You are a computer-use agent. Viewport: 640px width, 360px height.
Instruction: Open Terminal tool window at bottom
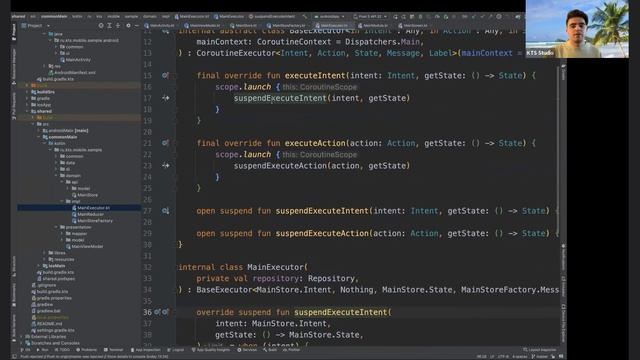coord(113,350)
